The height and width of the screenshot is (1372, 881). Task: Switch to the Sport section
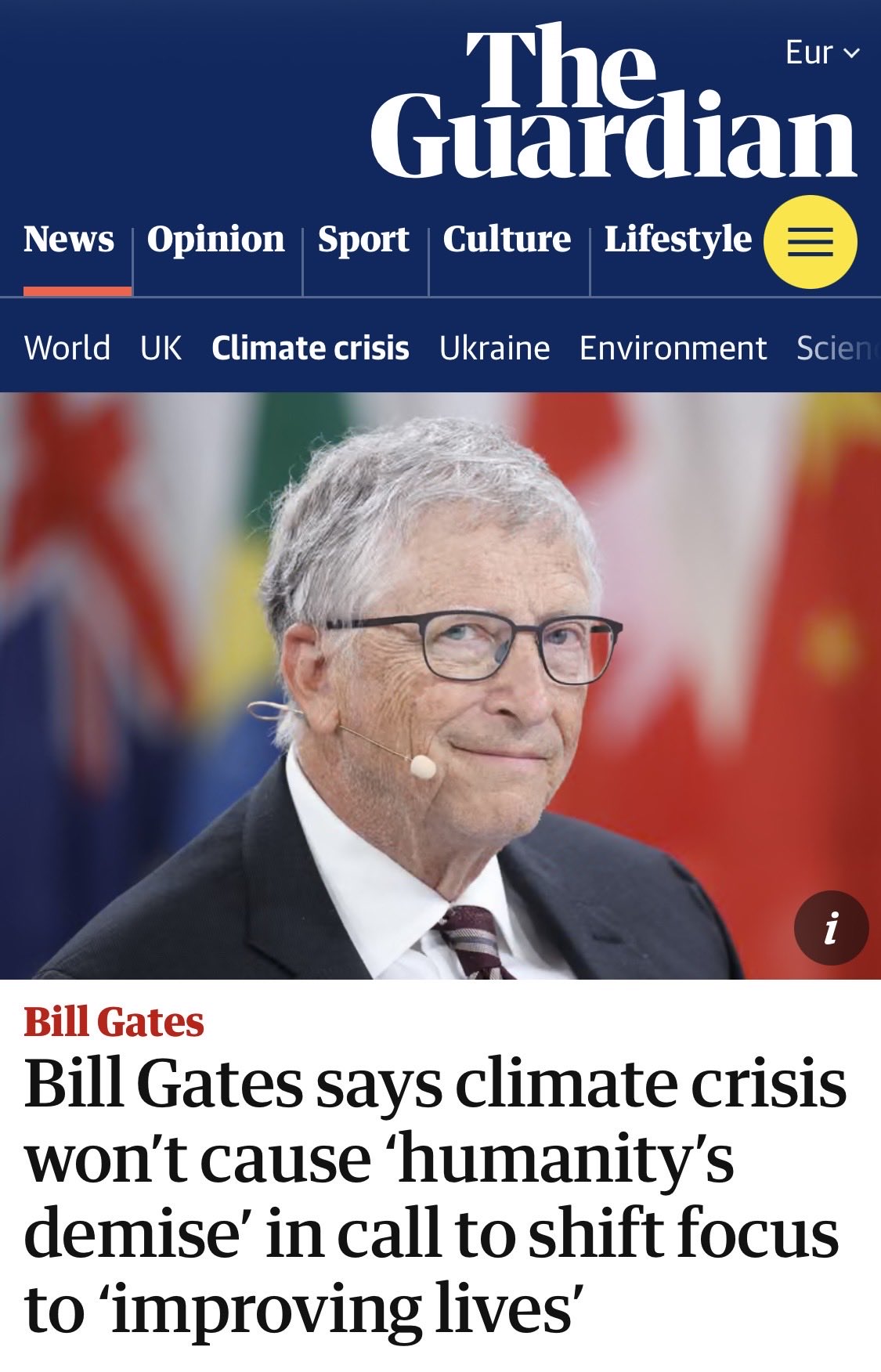(363, 239)
